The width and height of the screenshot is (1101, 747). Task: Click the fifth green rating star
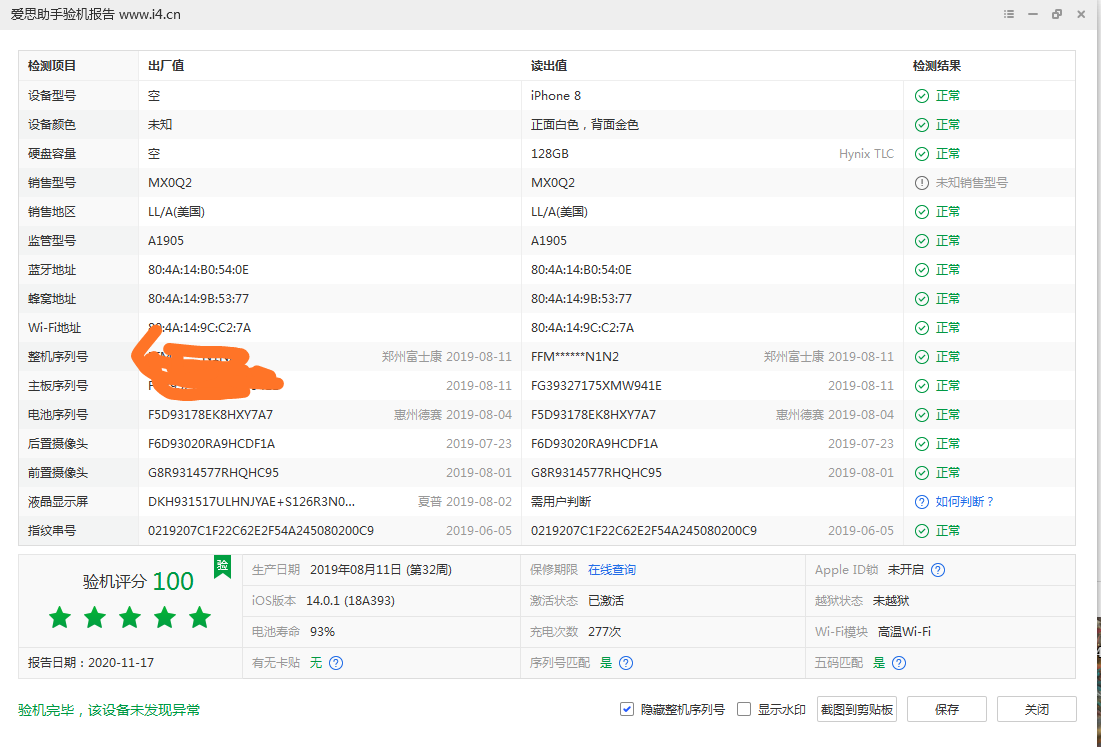200,618
